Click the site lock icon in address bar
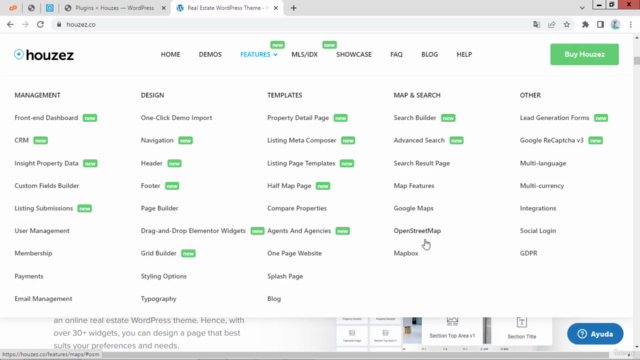 (59, 24)
